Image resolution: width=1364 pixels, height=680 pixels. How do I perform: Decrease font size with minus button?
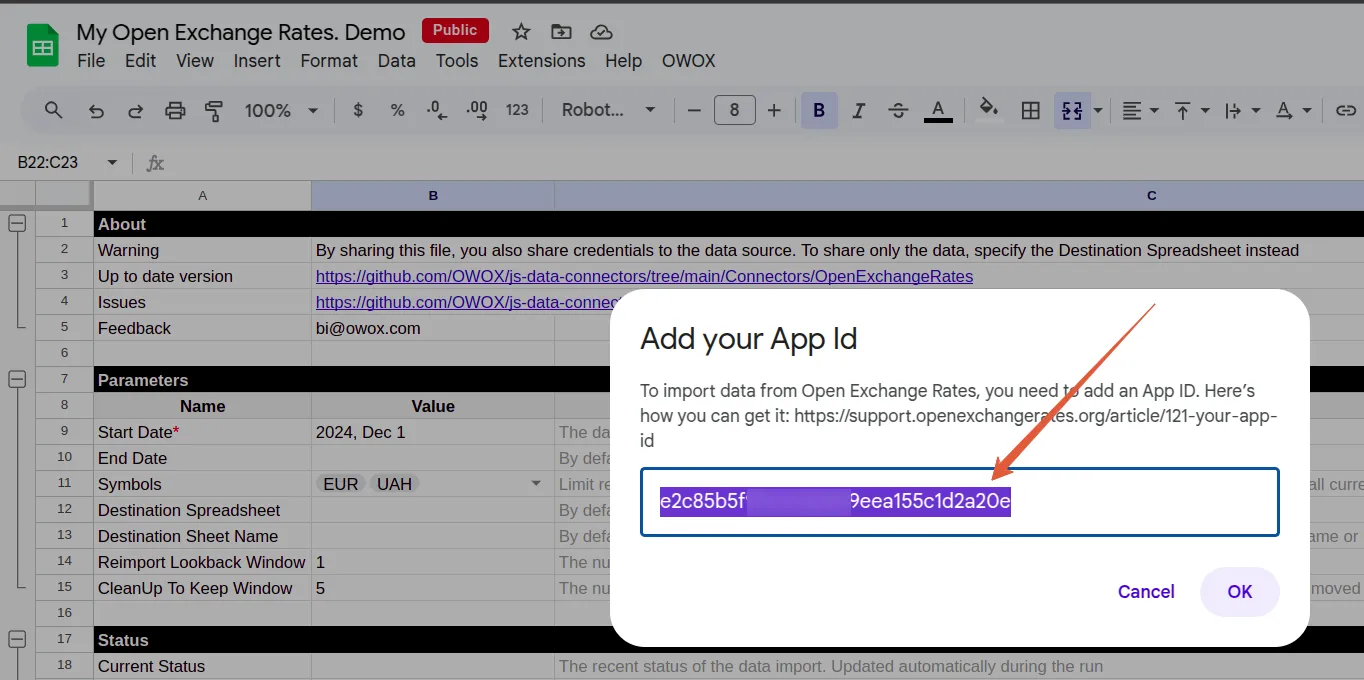pyautogui.click(x=694, y=110)
